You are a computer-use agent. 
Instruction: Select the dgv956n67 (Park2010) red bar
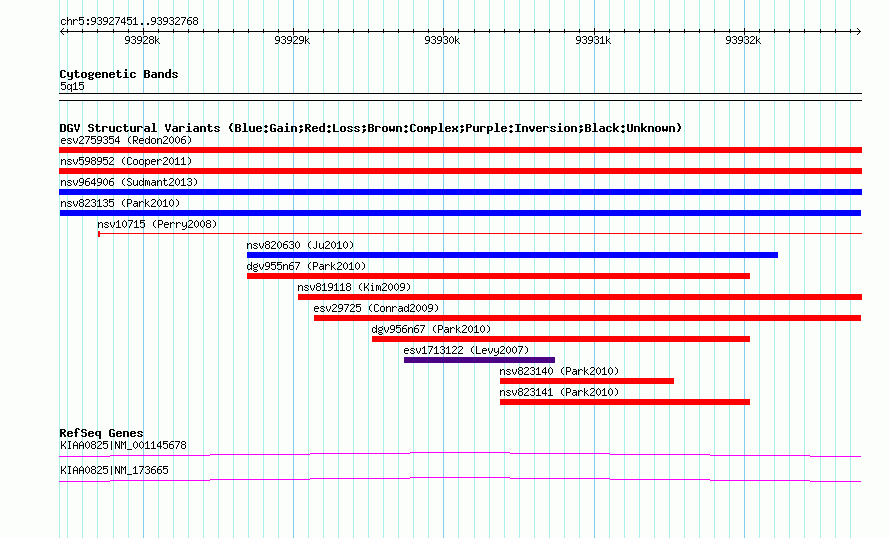tap(561, 339)
